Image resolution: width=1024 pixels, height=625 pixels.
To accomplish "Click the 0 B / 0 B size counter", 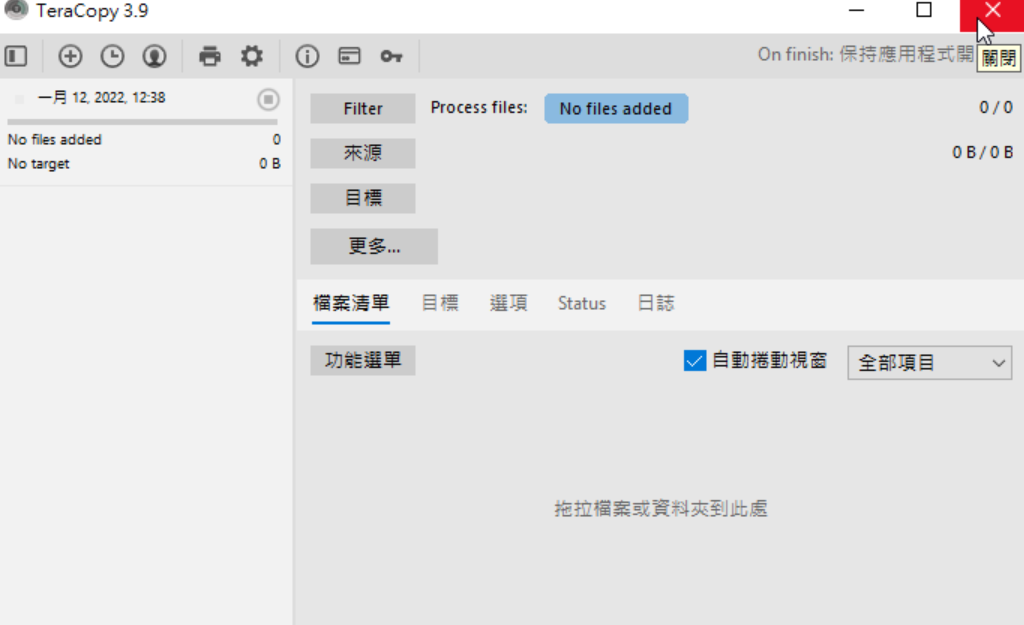I will [x=982, y=152].
